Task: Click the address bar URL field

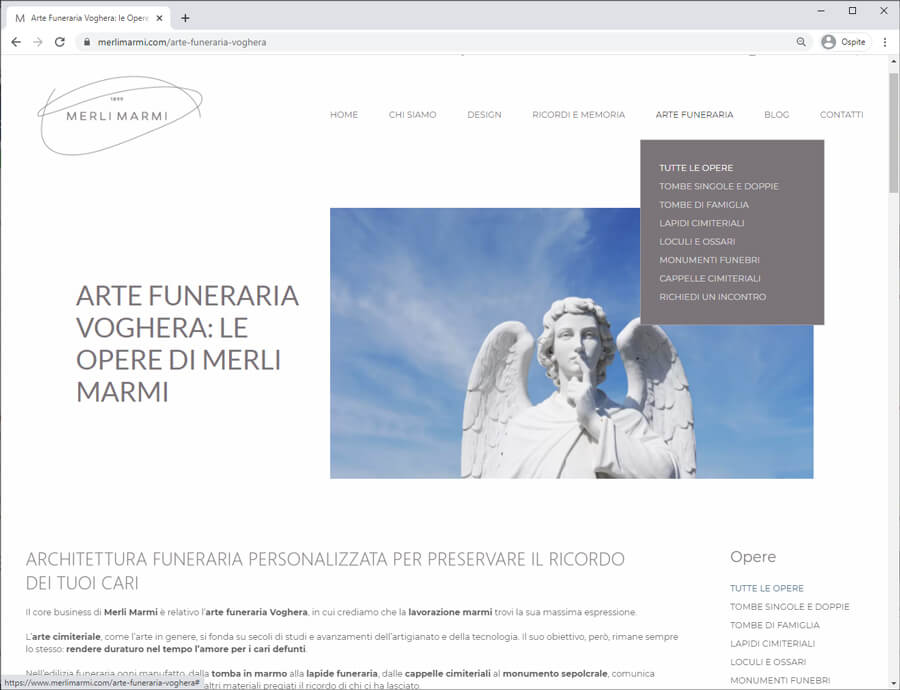Action: pyautogui.click(x=442, y=42)
